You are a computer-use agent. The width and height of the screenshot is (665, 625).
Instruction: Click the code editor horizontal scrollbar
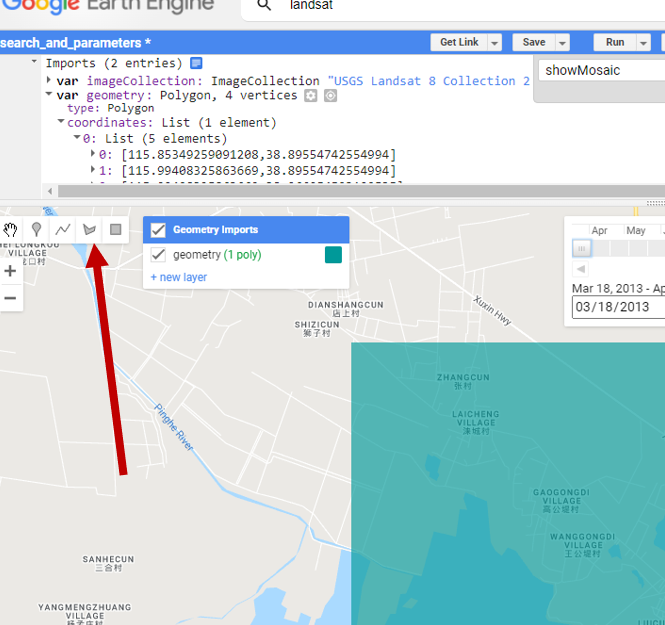click(360, 191)
